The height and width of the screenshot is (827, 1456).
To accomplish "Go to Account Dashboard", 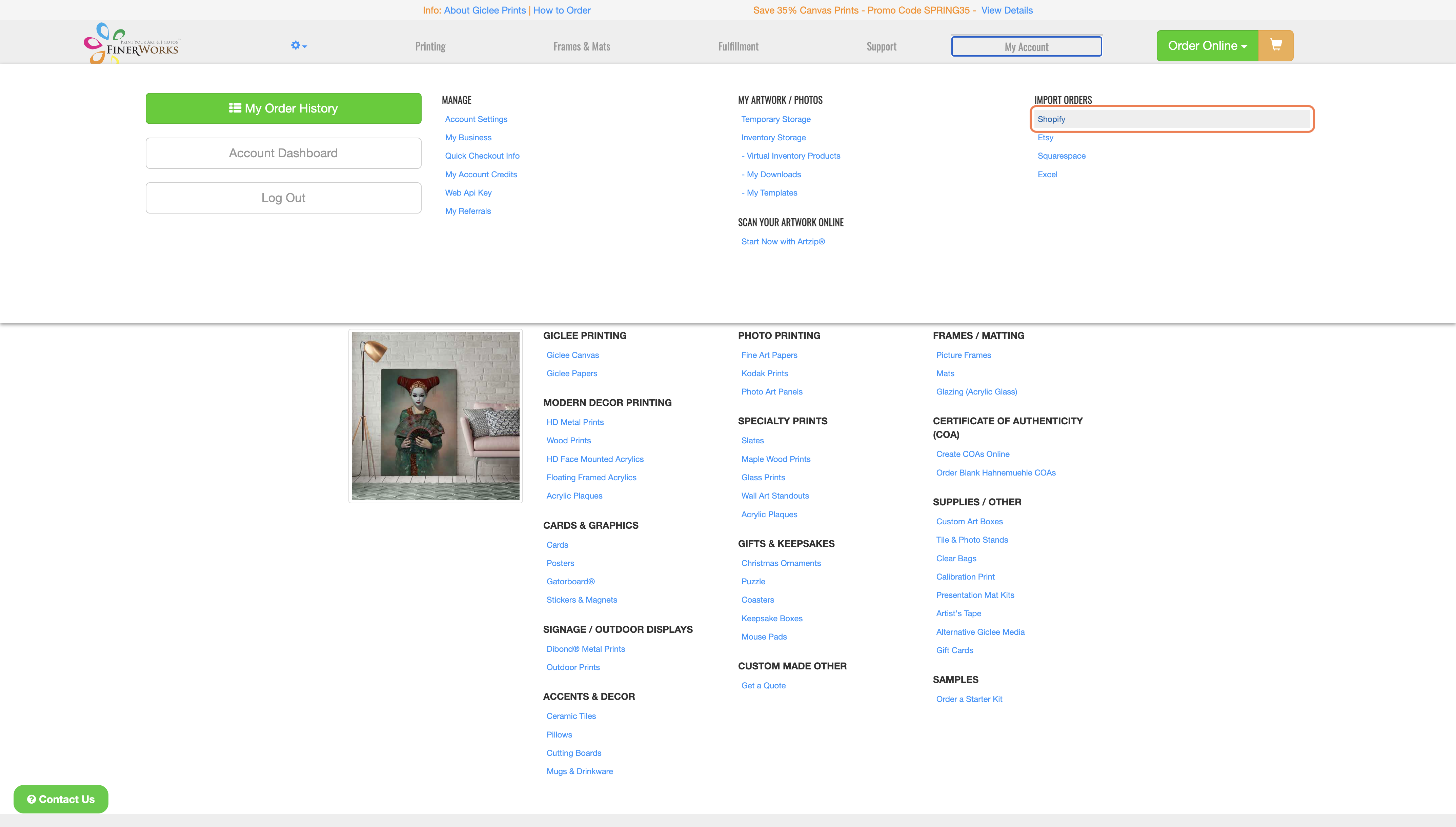I will [283, 153].
